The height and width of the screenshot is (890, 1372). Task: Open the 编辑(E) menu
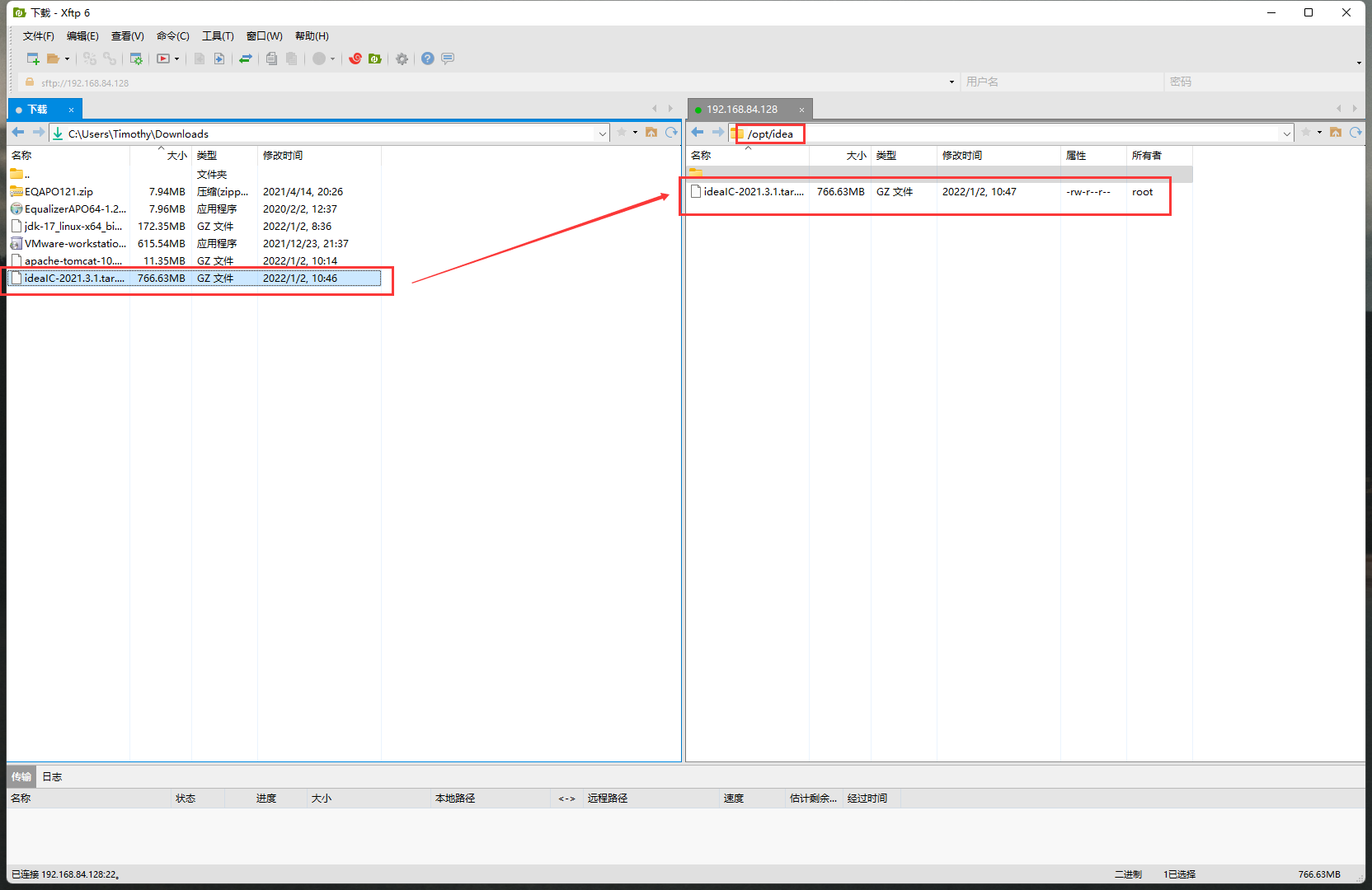(x=82, y=35)
